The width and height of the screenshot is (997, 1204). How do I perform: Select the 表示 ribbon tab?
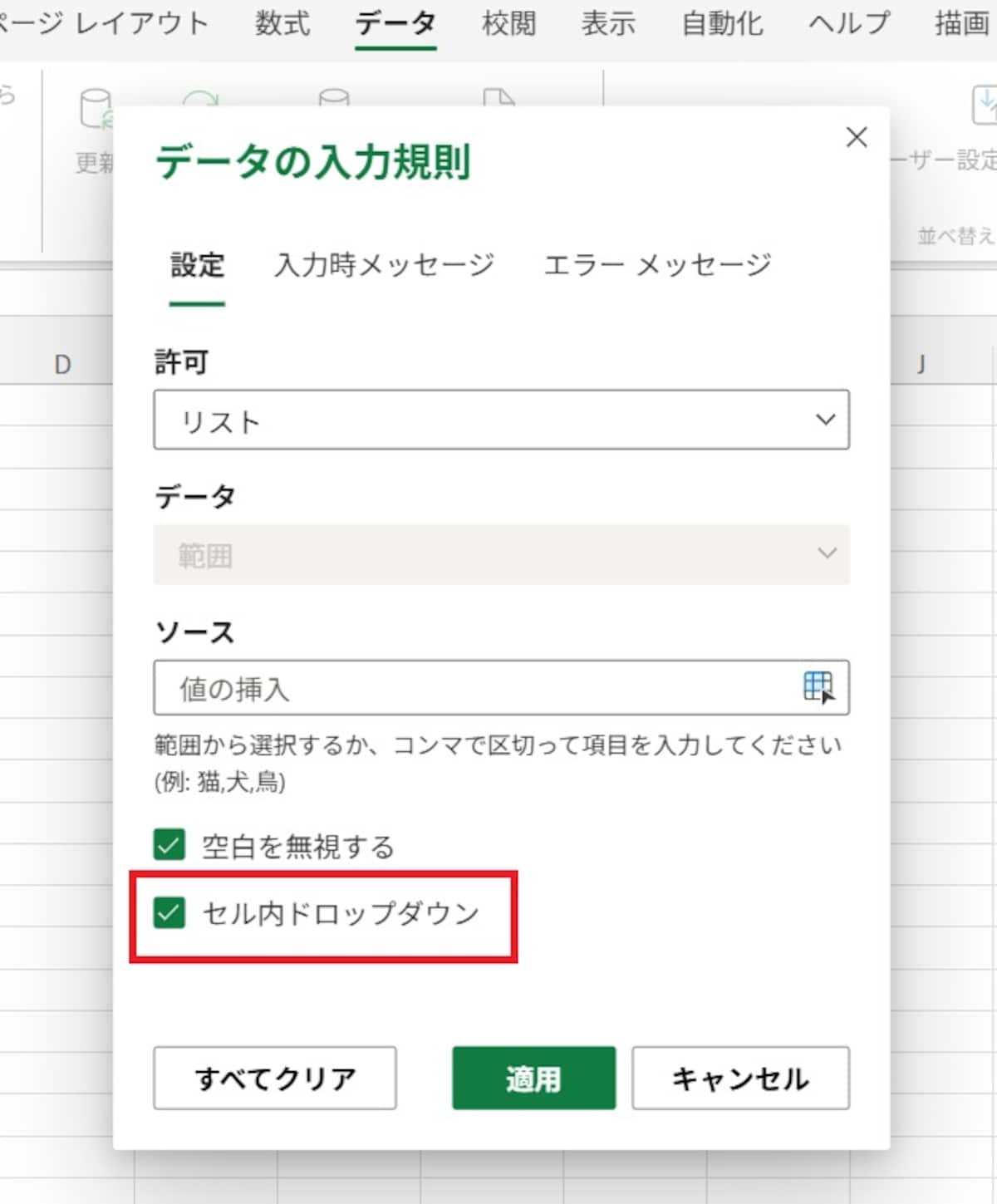point(609,23)
